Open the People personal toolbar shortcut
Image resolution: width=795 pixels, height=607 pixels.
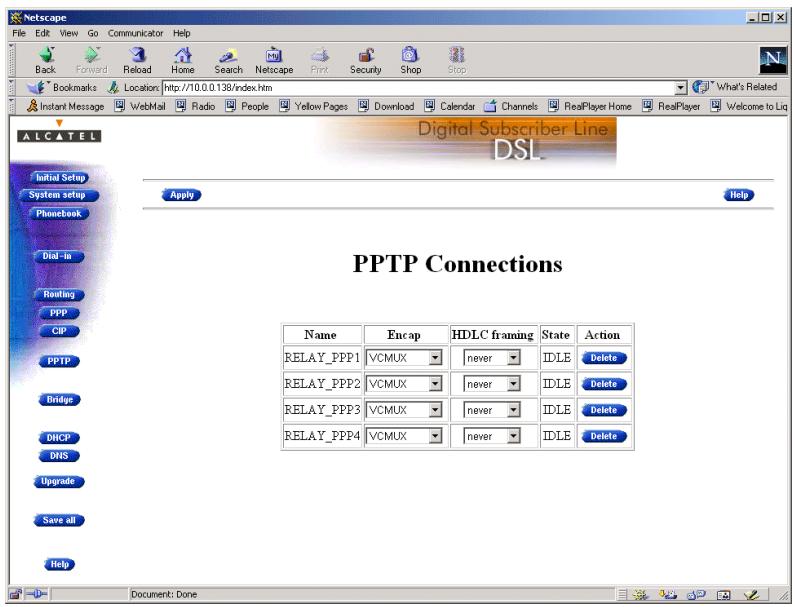tap(247, 106)
